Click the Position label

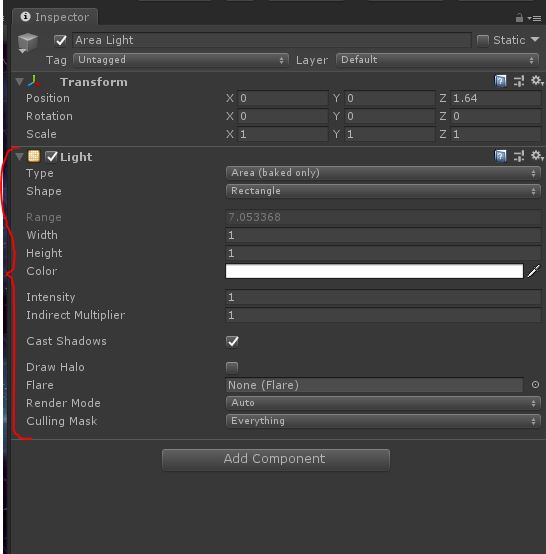[x=48, y=98]
